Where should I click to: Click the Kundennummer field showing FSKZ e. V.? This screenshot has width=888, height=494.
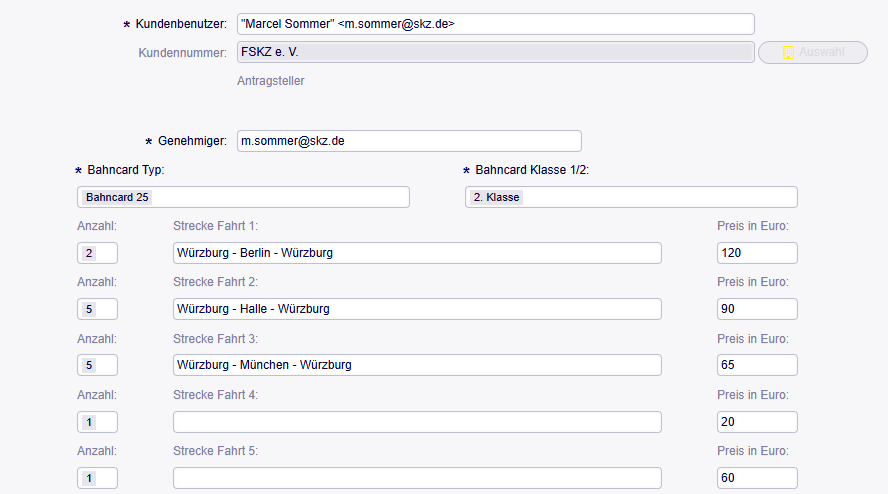[495, 52]
